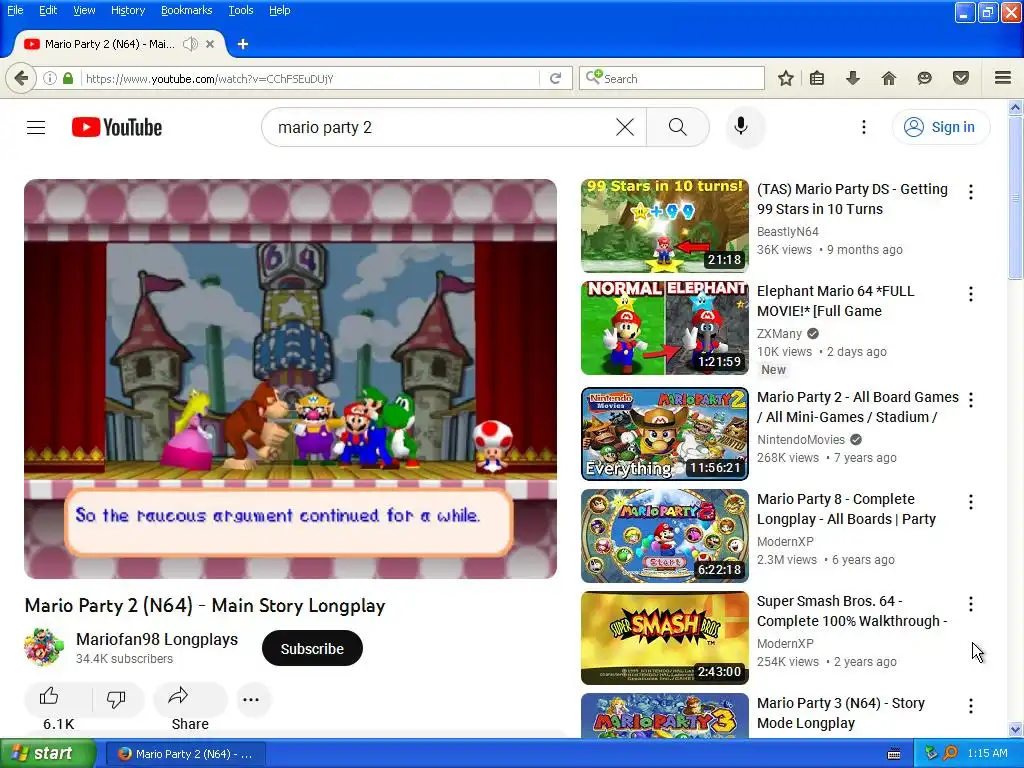Open BeastlyN64 channel link

pyautogui.click(x=788, y=231)
